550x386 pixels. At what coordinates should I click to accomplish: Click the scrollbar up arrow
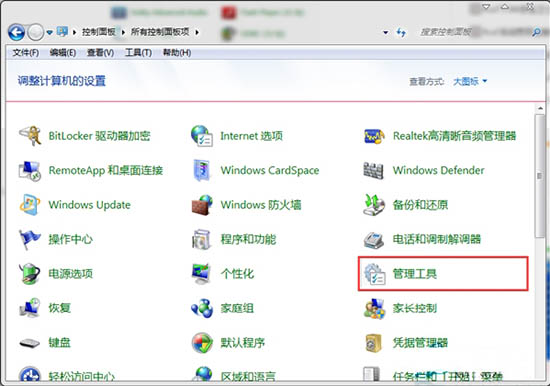(540, 108)
